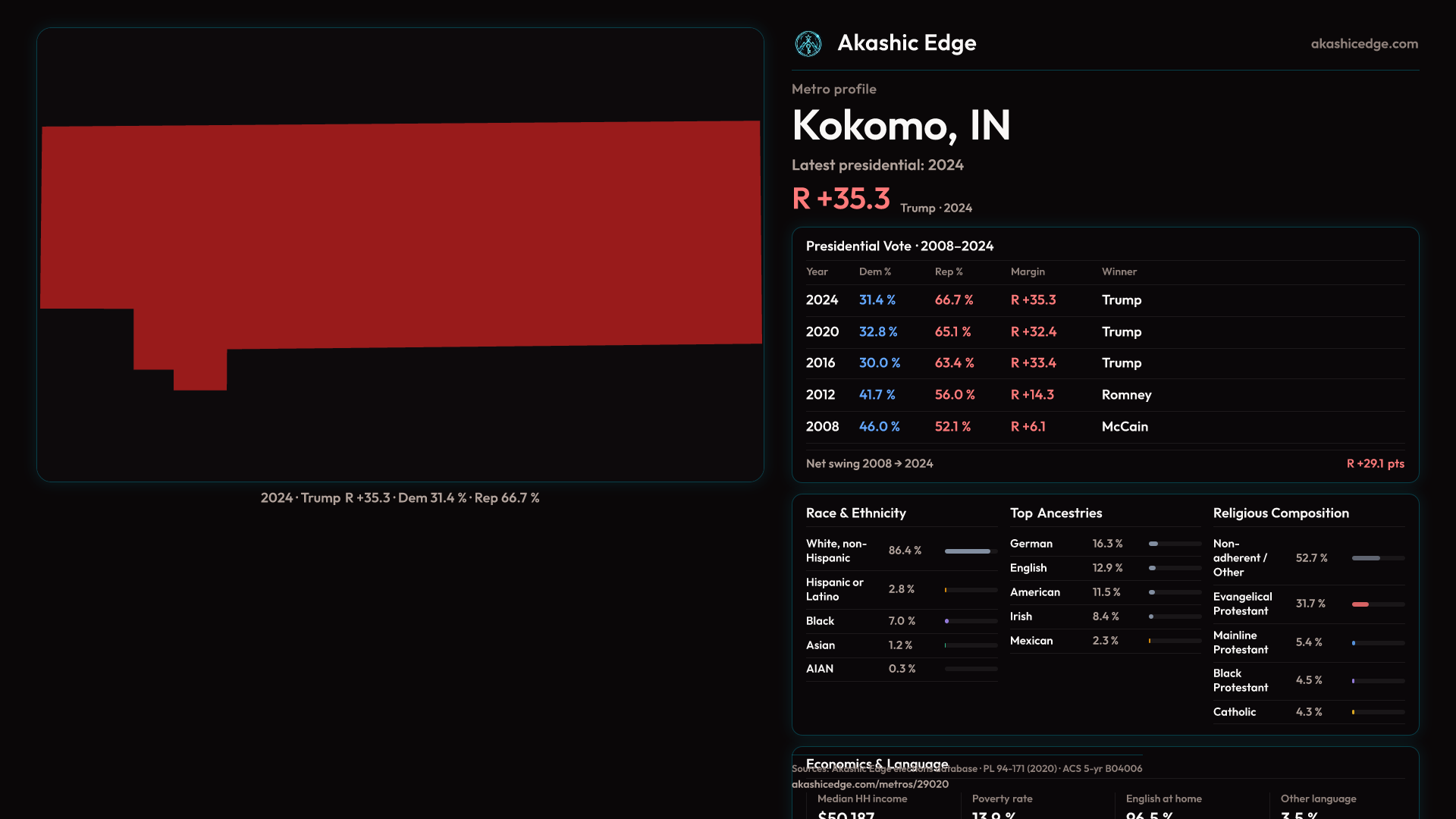This screenshot has height=819, width=1456.
Task: Click the Kokomo, IN metro title
Action: click(x=901, y=125)
